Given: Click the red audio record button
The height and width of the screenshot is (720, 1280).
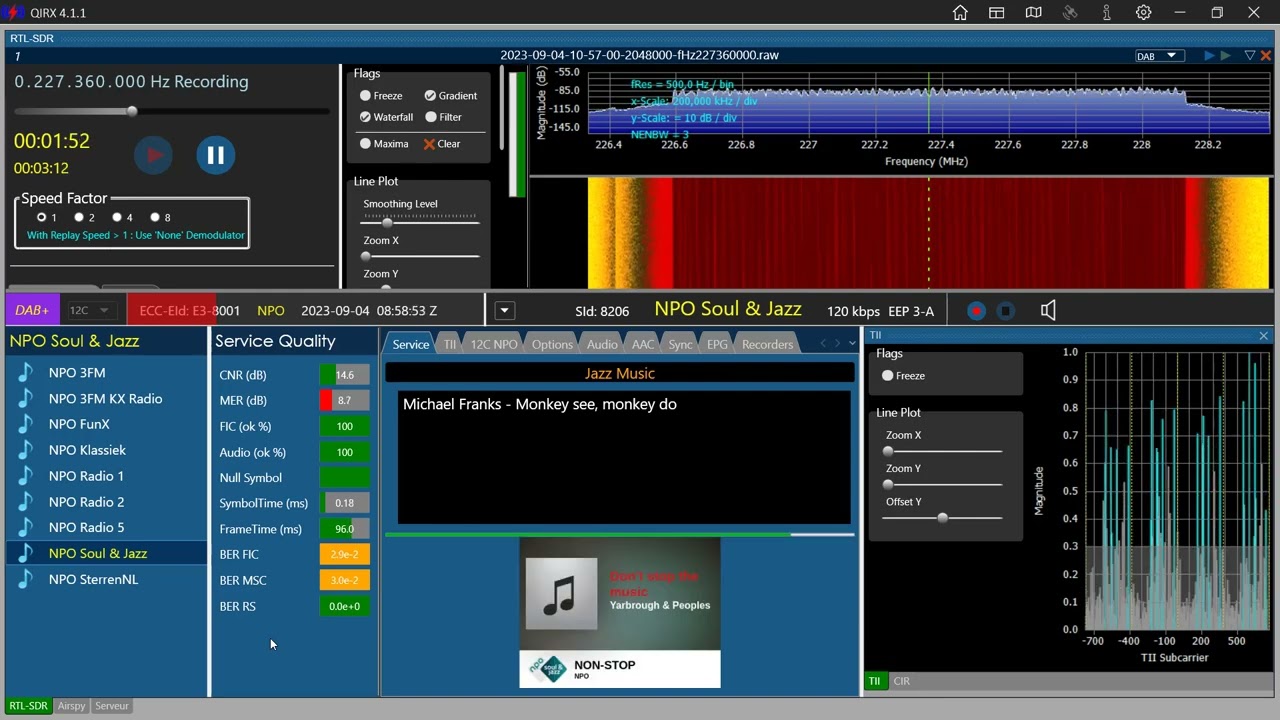Looking at the screenshot, I should click(976, 311).
